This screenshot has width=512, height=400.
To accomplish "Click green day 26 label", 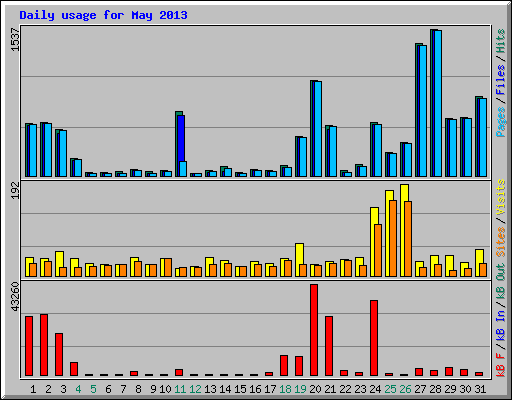I will (405, 389).
